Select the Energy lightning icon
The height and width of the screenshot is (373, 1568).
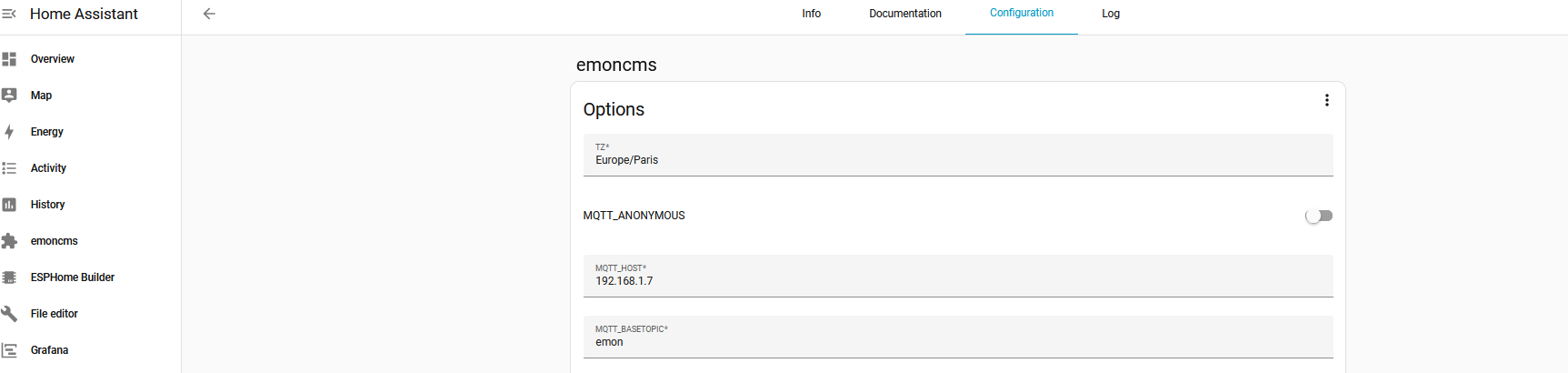point(9,132)
